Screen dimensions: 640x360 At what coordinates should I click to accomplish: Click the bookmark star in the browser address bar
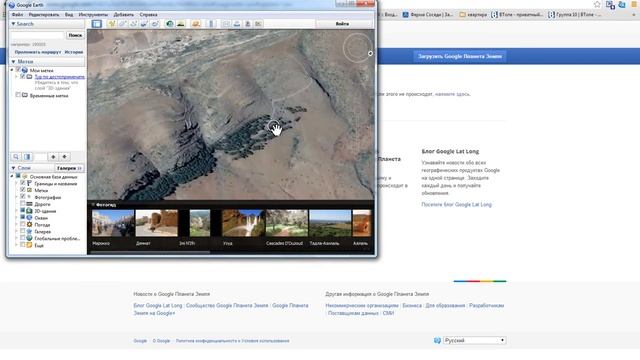(598, 4)
